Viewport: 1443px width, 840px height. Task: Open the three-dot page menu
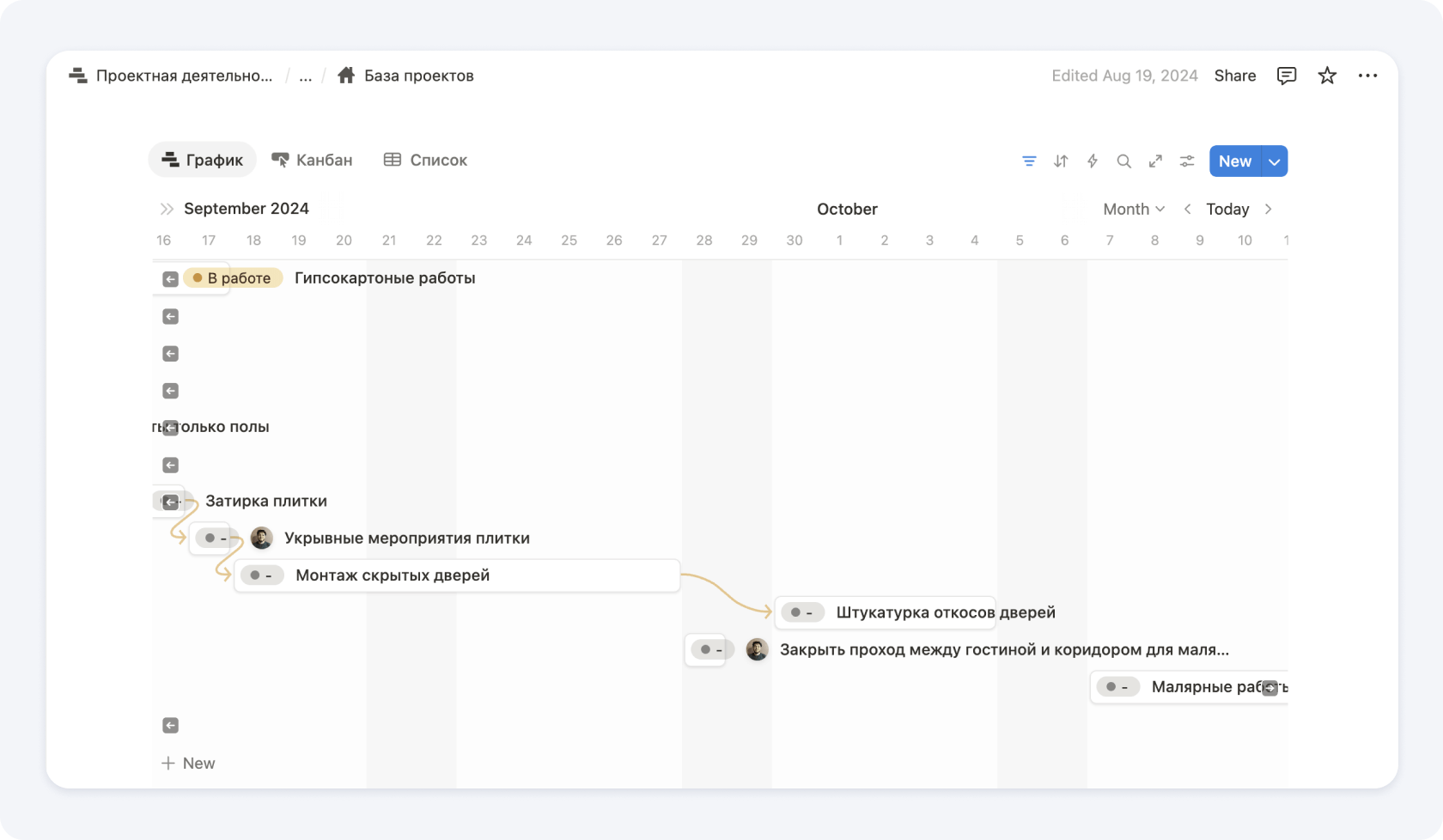[1367, 76]
